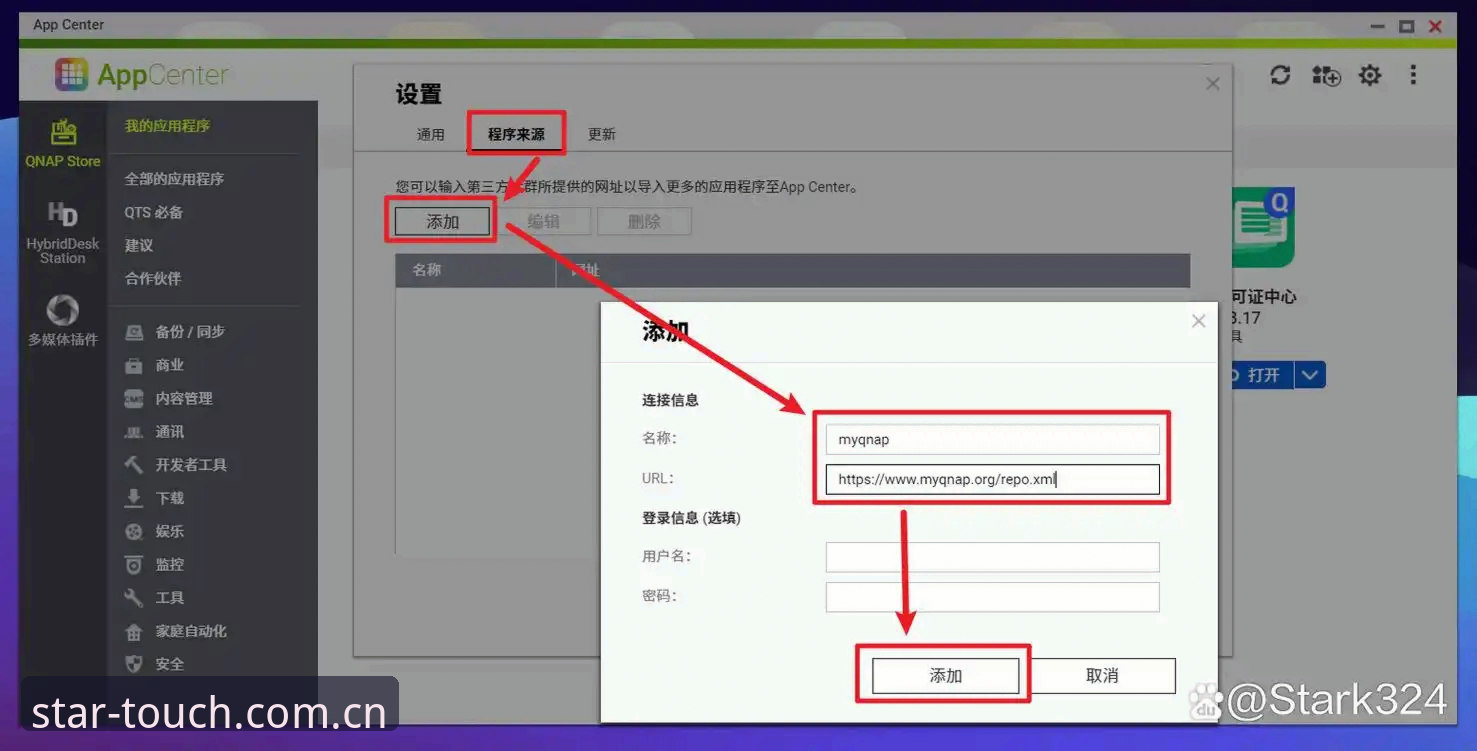Open QTS 必备 section

tap(153, 212)
